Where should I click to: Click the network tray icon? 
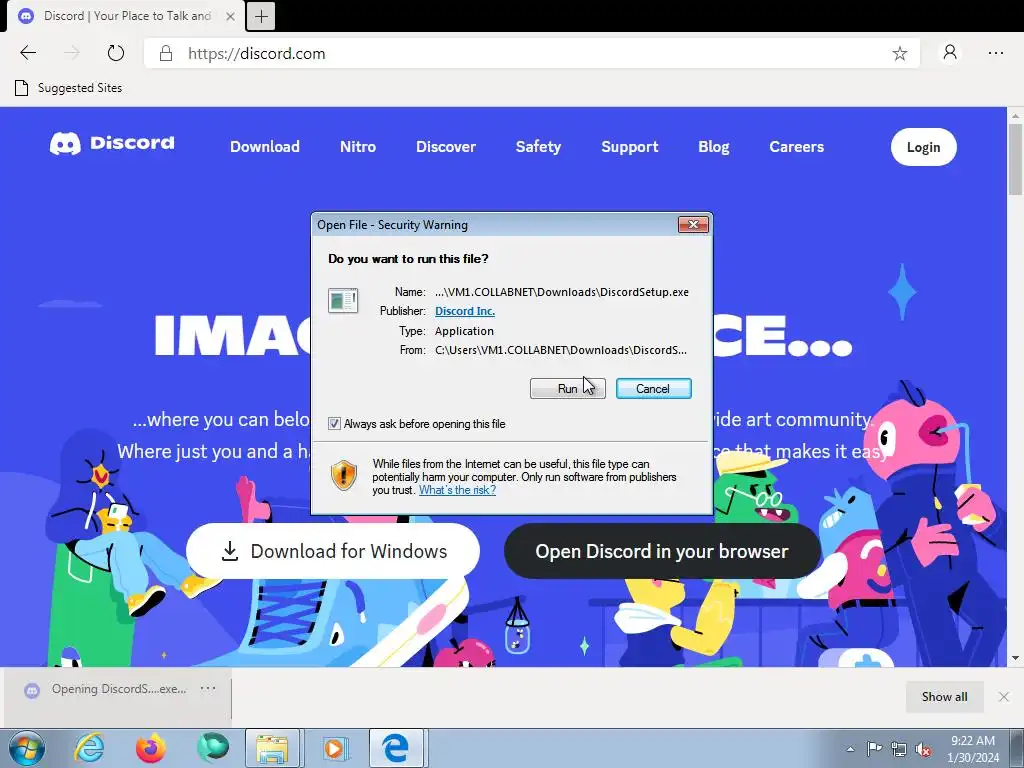click(x=899, y=749)
